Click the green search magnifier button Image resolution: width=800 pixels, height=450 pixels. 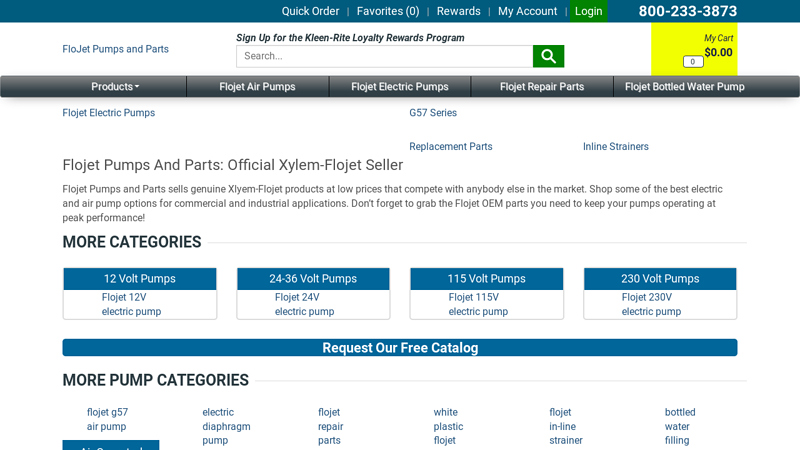tap(548, 56)
